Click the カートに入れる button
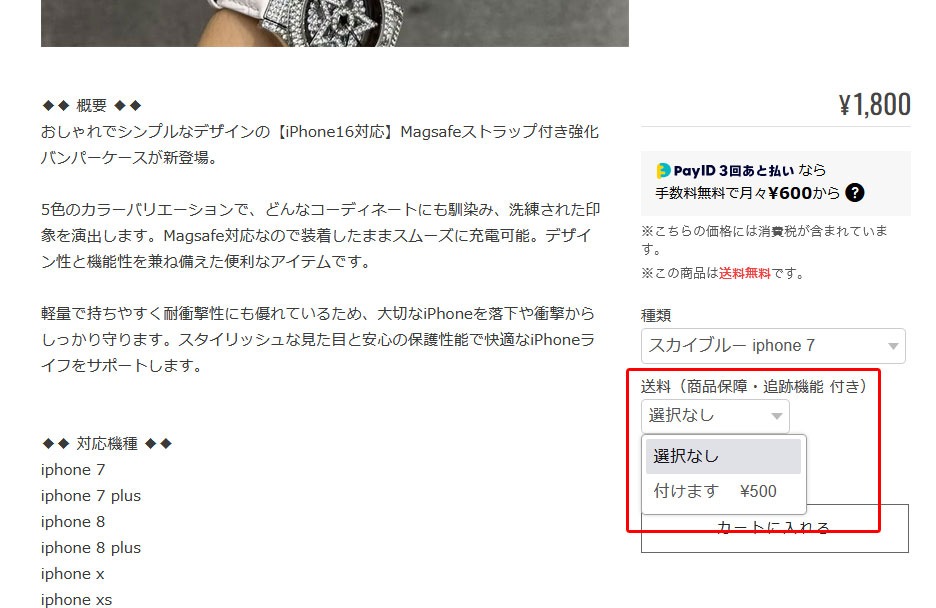The height and width of the screenshot is (608, 936). click(x=774, y=529)
